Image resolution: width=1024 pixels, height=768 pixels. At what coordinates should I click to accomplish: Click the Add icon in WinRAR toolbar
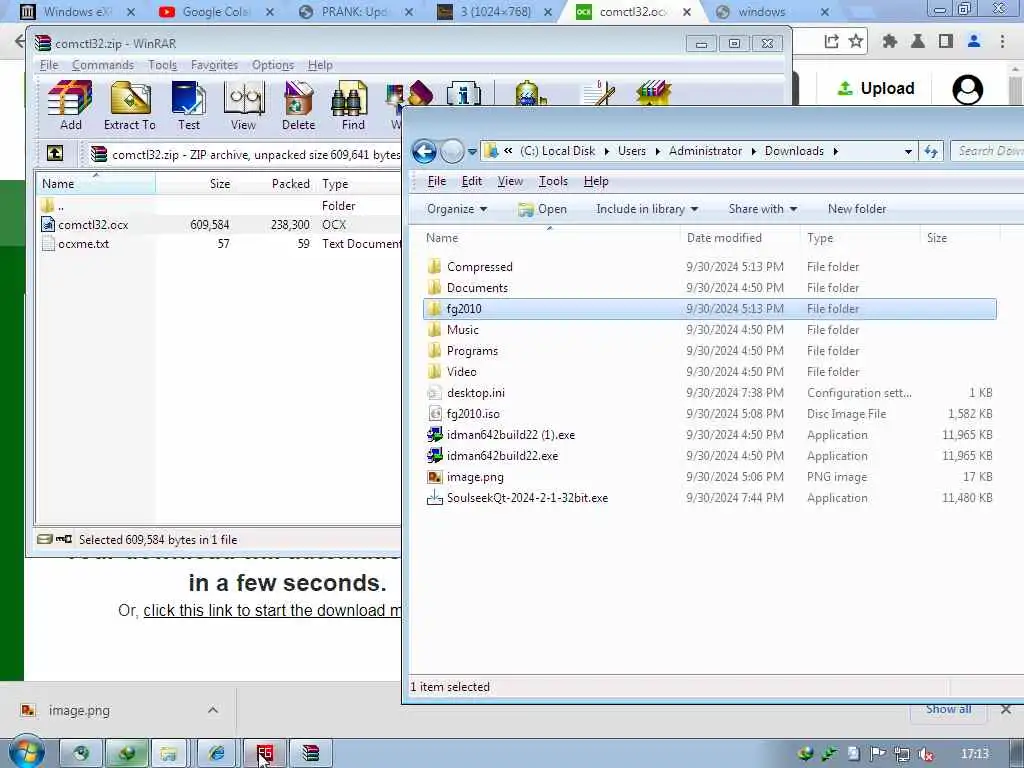(x=70, y=105)
